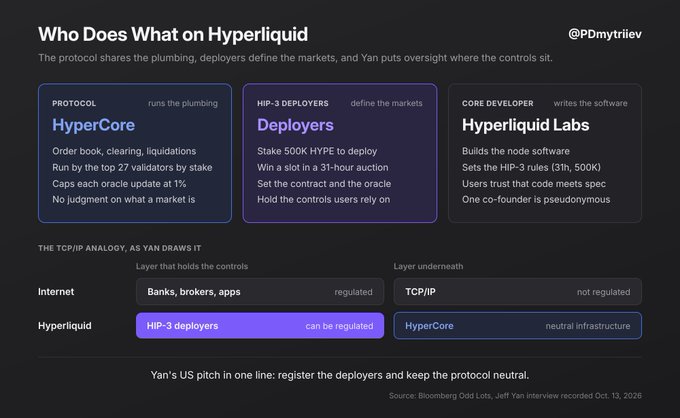Click 'Layer underneath' column header
The image size is (680, 418).
[x=428, y=266]
